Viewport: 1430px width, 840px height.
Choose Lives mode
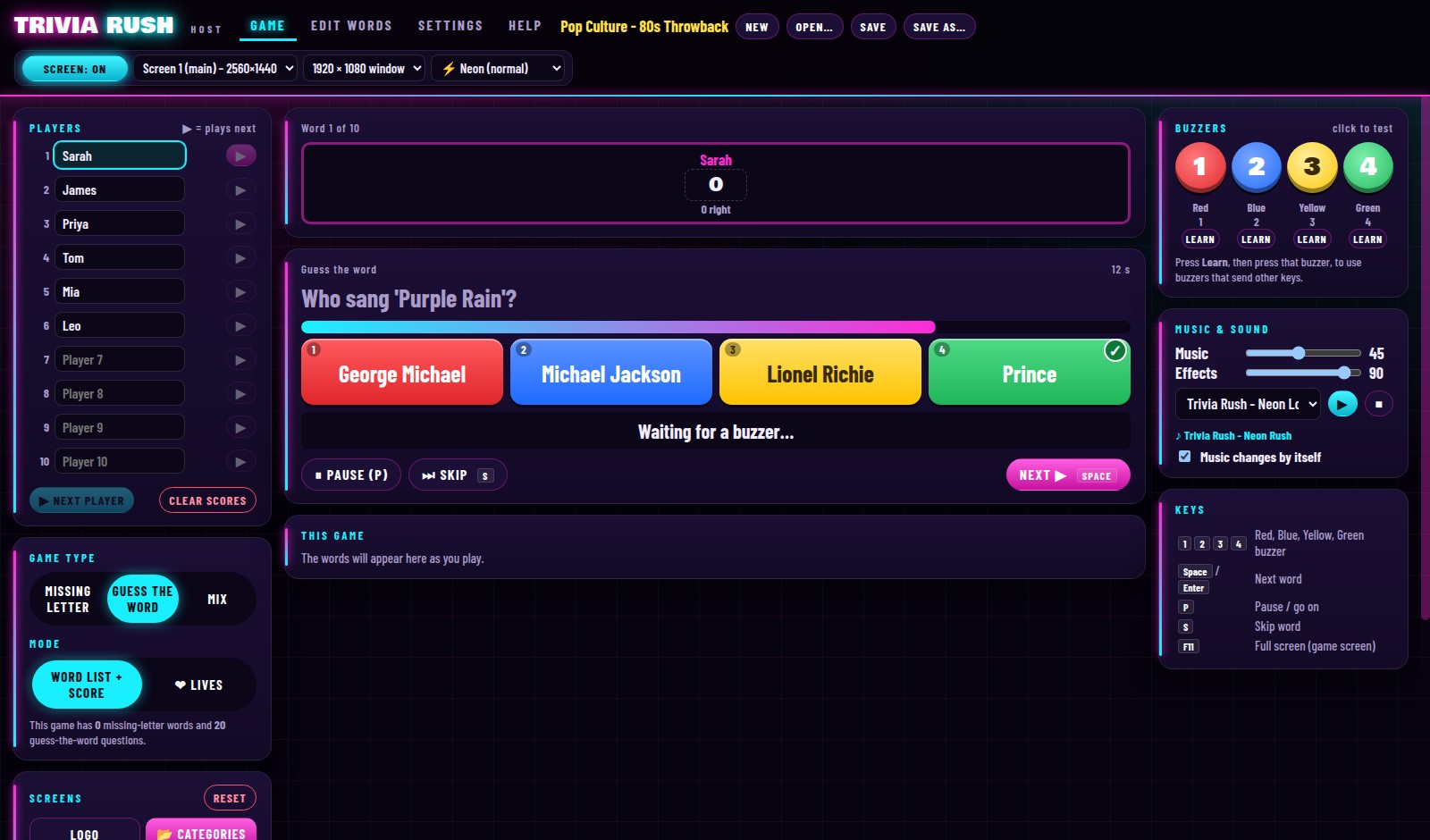(x=198, y=685)
